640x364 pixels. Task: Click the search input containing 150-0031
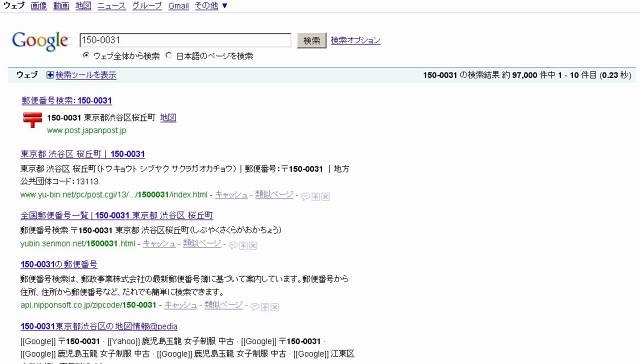(x=185, y=40)
